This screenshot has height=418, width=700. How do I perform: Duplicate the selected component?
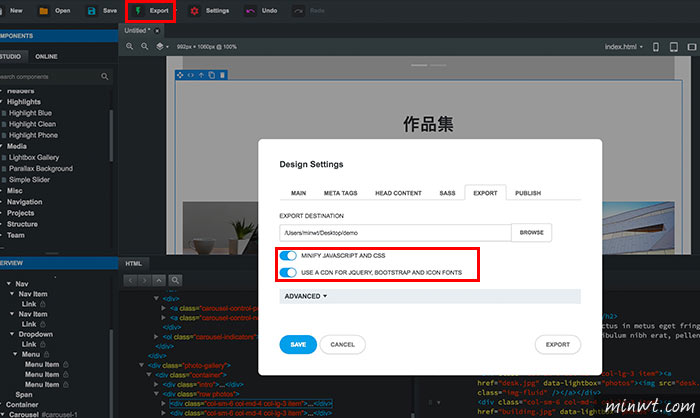212,75
